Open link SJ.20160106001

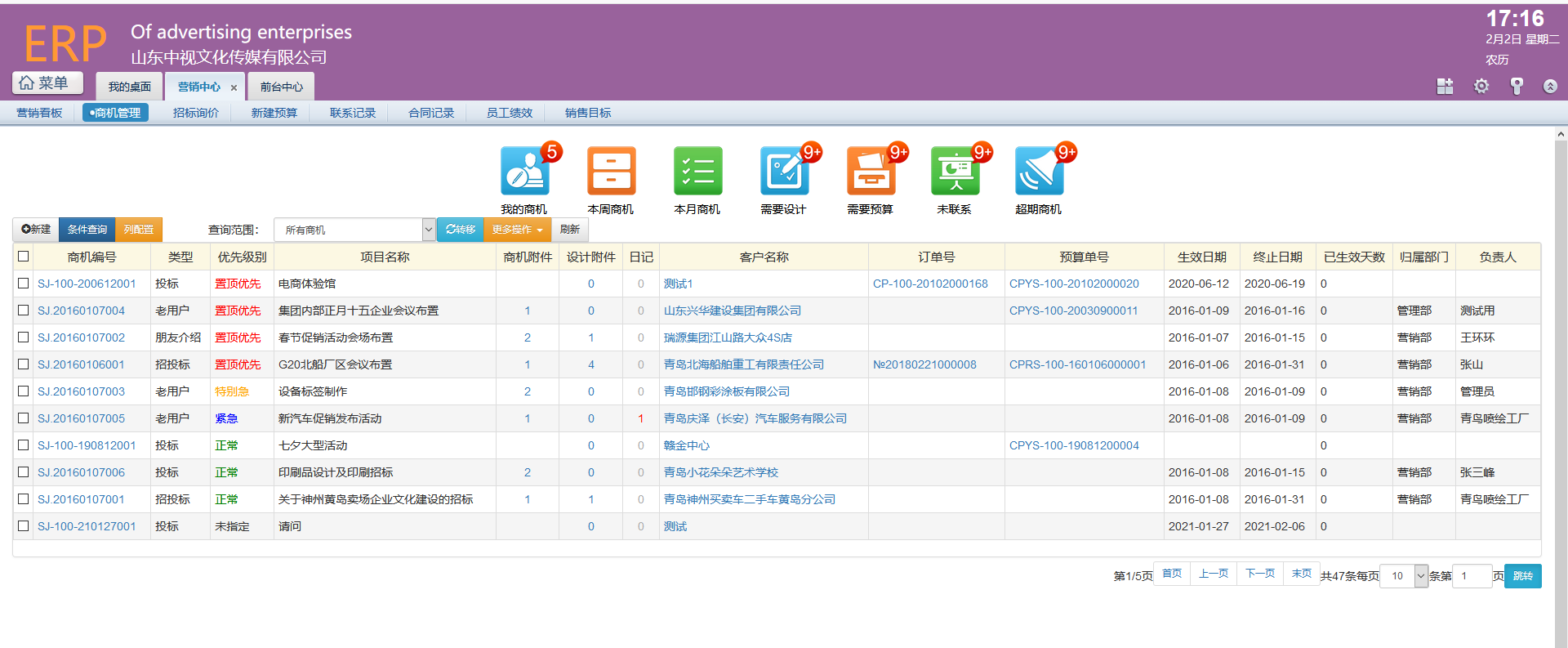click(81, 364)
